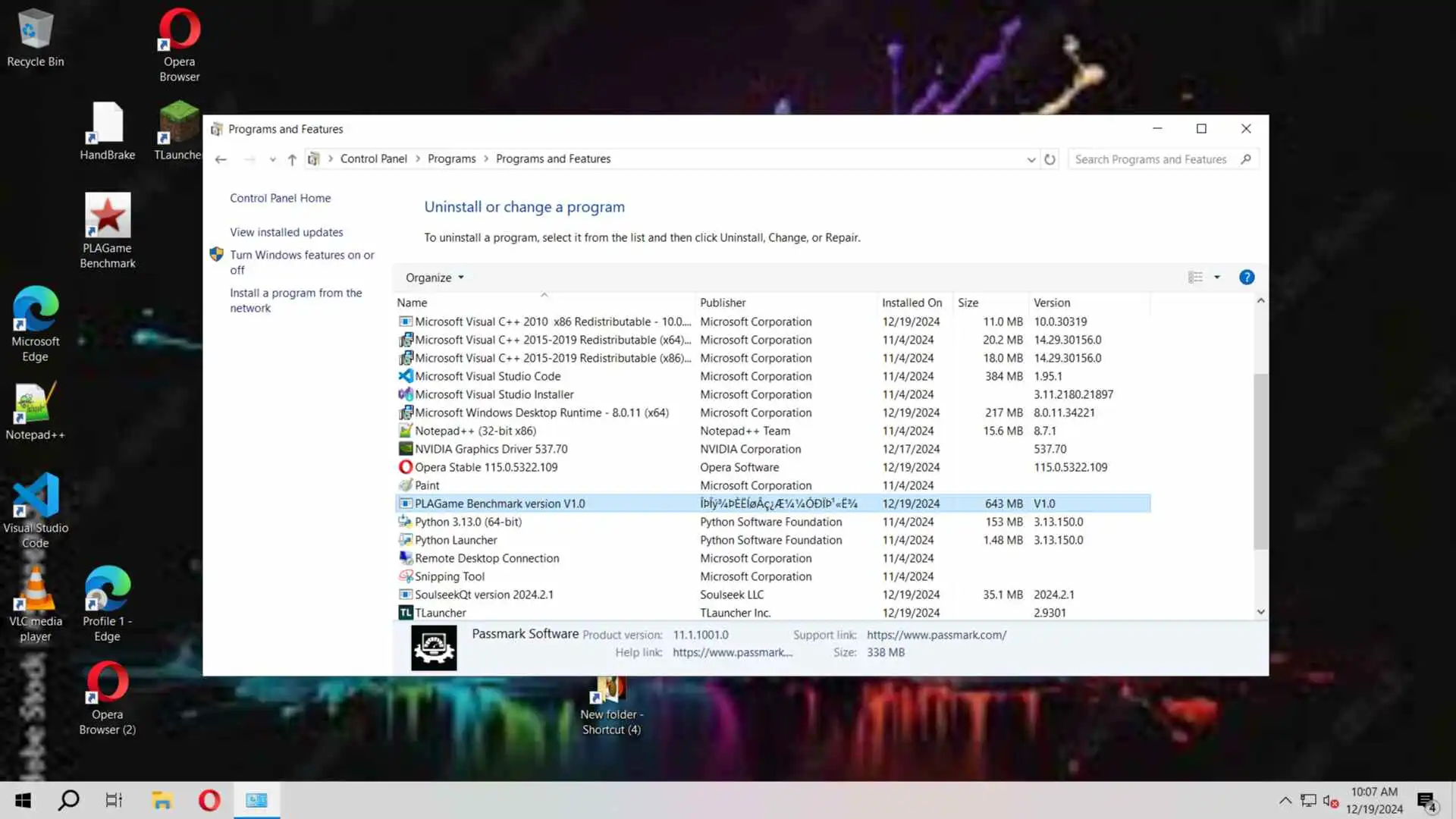This screenshot has width=1456, height=819.
Task: Click the Name column header
Action: point(412,303)
